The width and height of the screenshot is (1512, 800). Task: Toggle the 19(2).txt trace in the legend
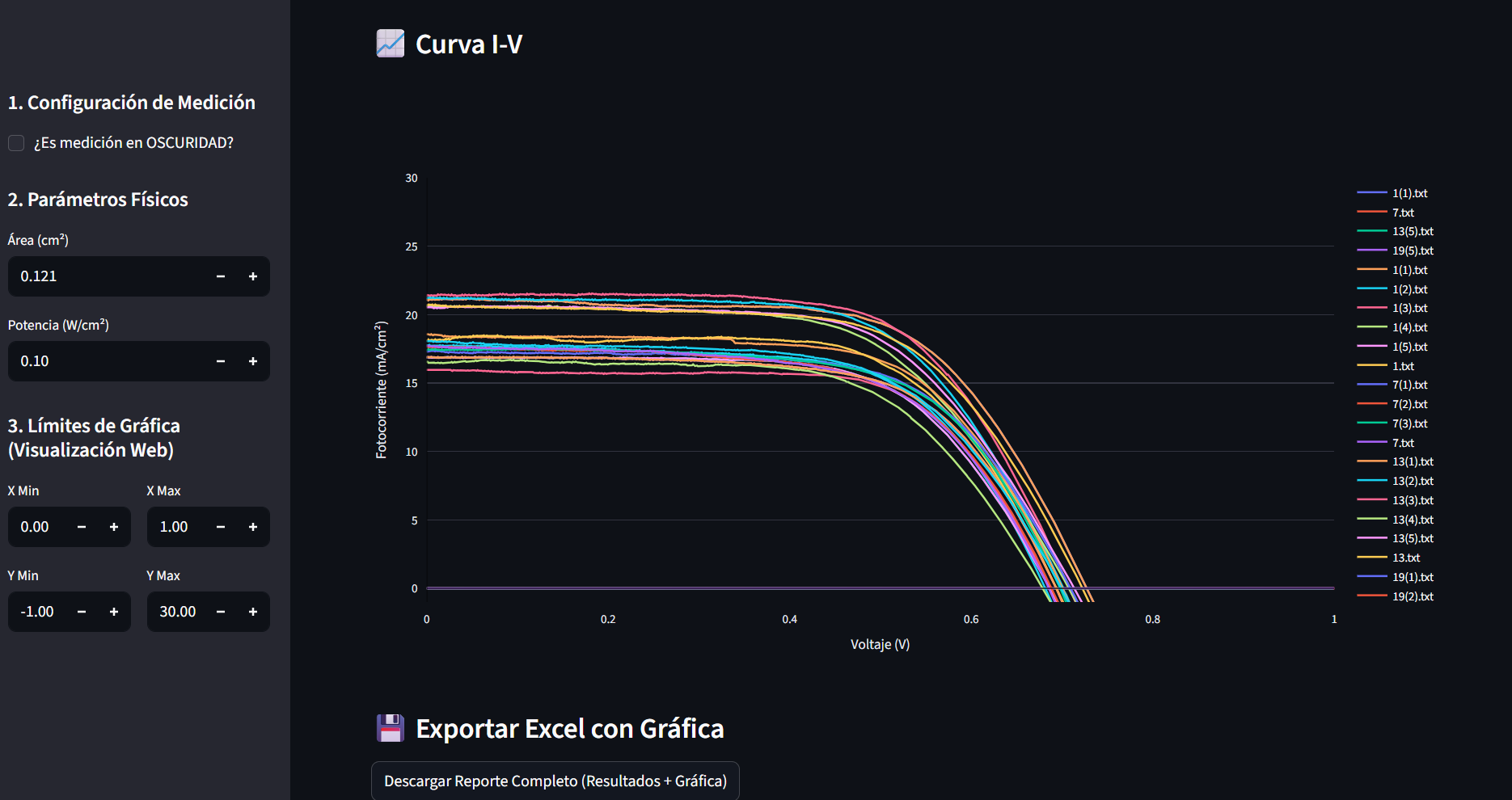1396,596
